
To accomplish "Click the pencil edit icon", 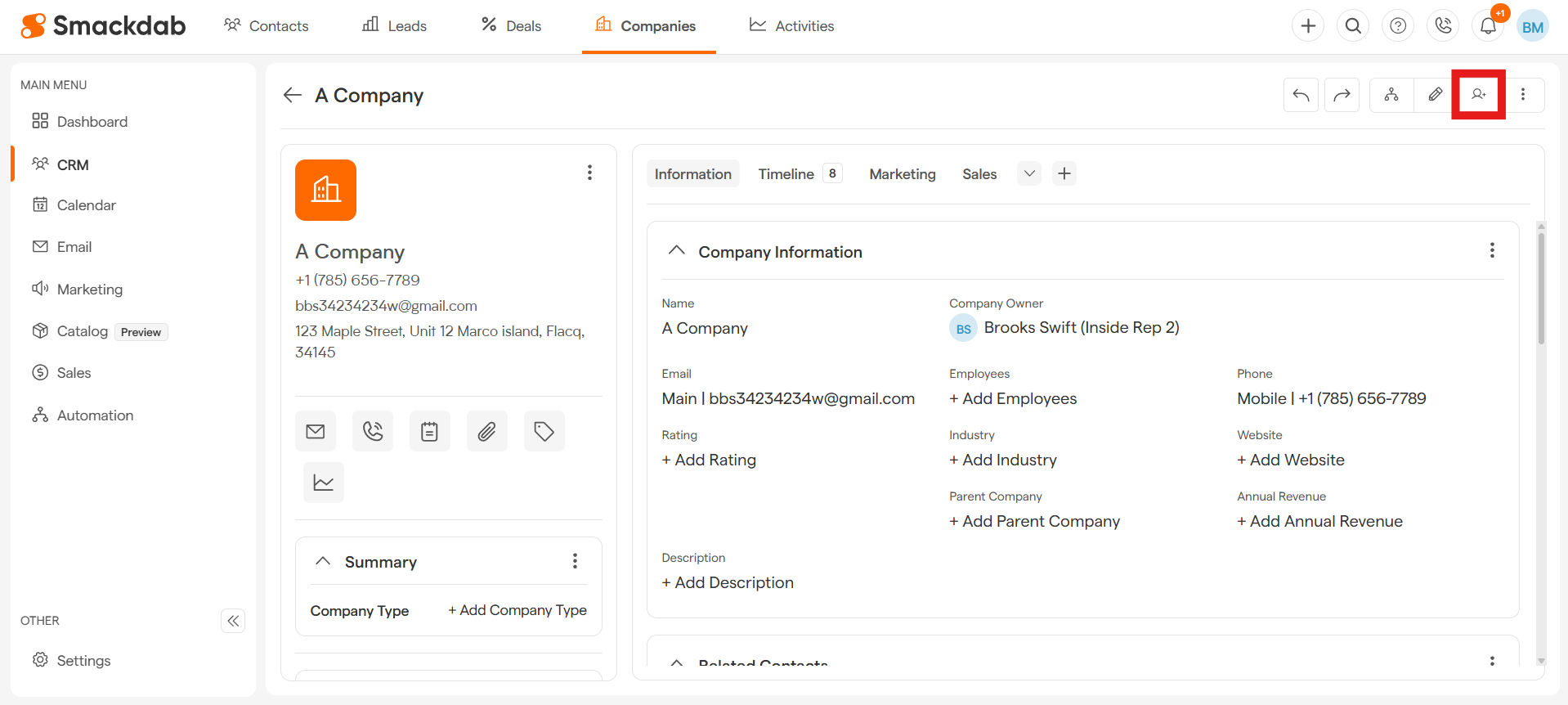I will 1435,95.
